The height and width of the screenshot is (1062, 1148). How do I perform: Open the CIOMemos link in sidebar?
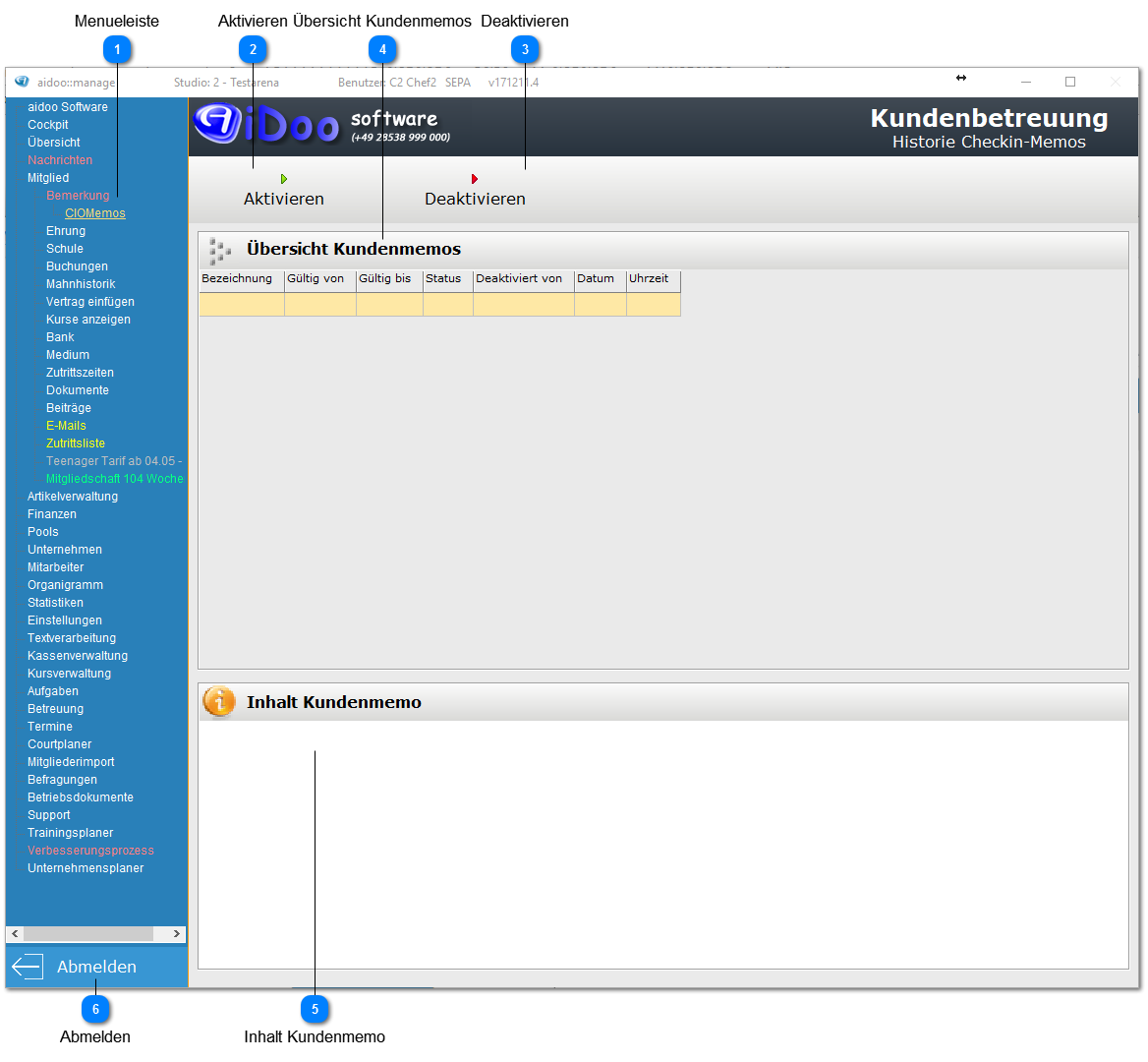(x=95, y=213)
